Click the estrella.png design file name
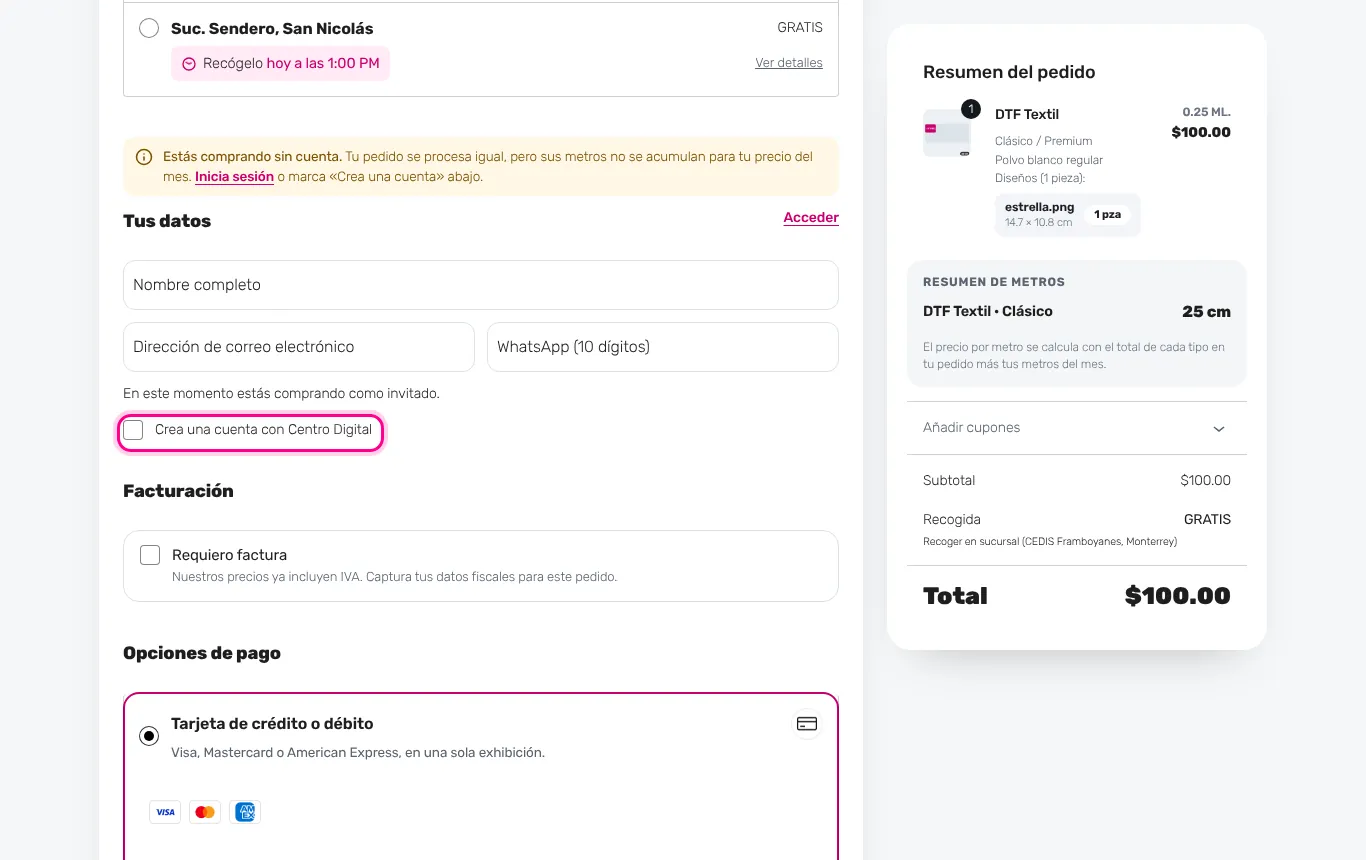1366x860 pixels. pos(1040,207)
